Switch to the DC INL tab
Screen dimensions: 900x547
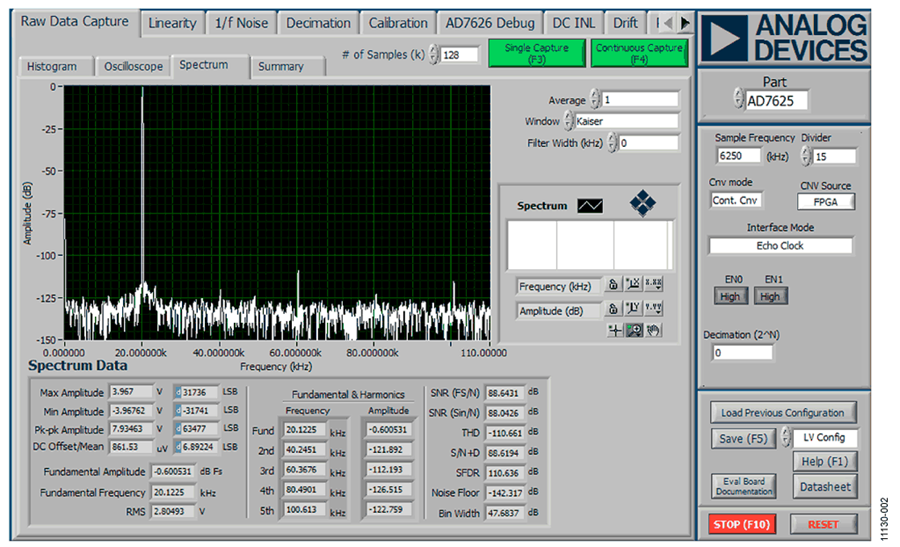pyautogui.click(x=573, y=24)
